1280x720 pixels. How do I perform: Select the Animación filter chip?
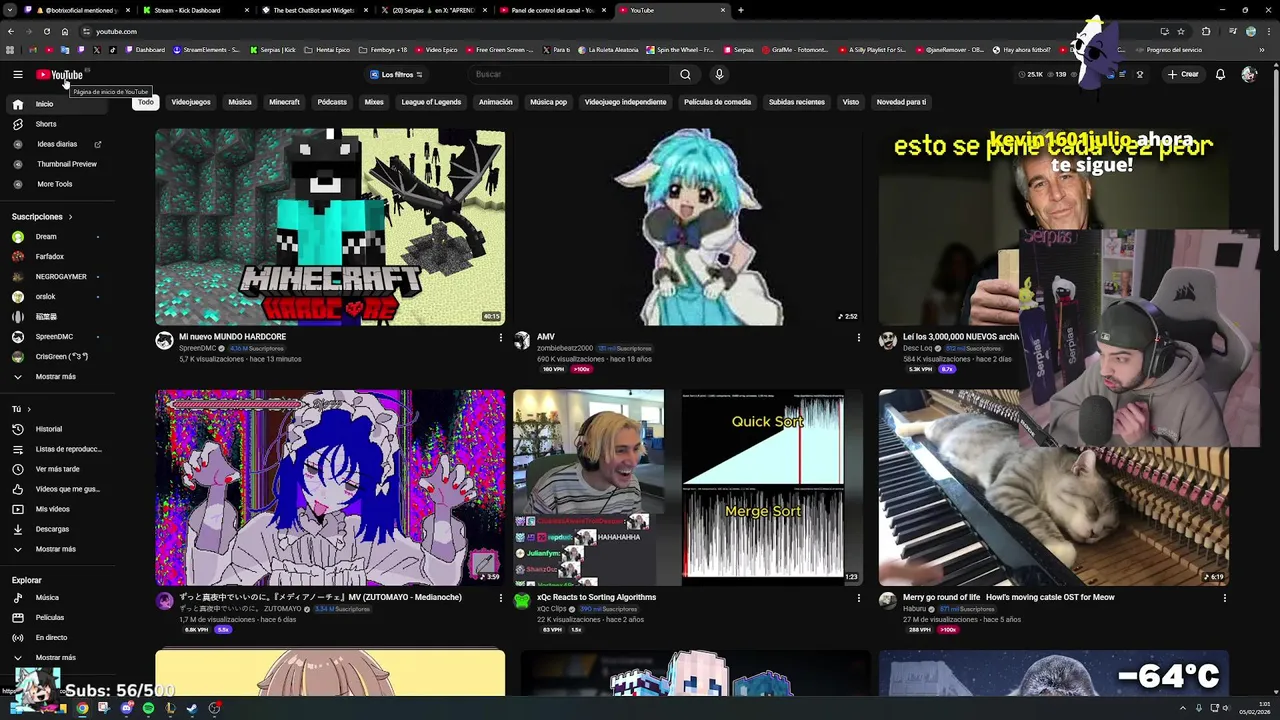point(495,102)
